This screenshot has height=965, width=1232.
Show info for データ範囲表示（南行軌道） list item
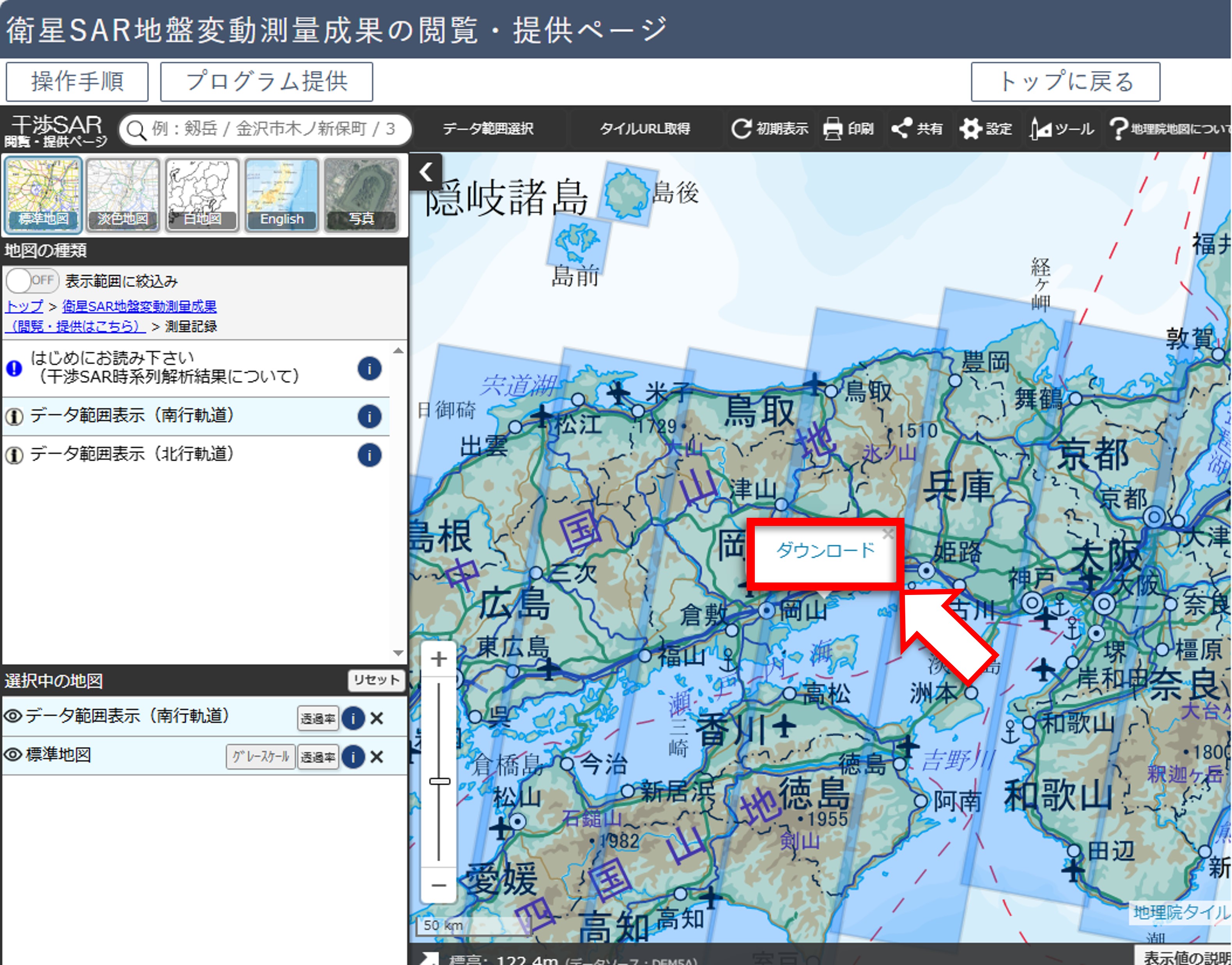[x=370, y=416]
